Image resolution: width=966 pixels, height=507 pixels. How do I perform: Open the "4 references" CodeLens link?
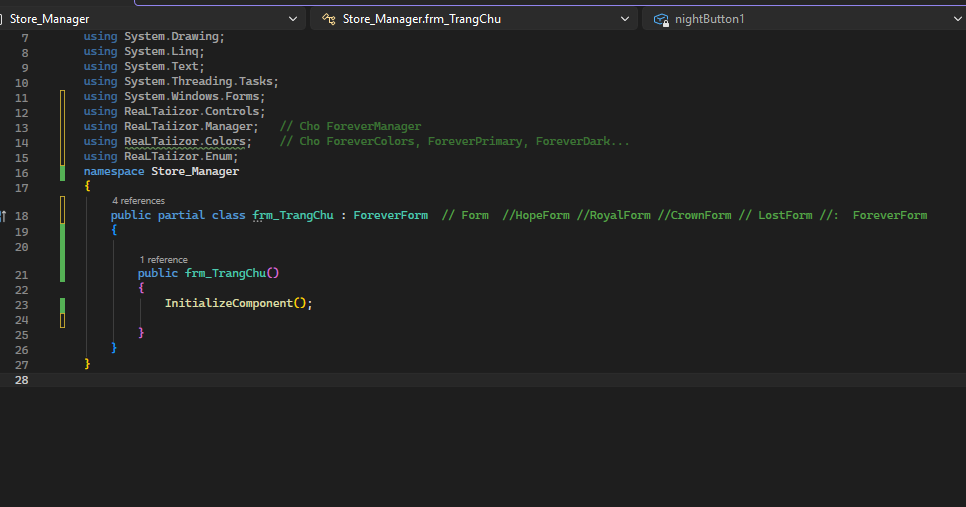pos(138,201)
